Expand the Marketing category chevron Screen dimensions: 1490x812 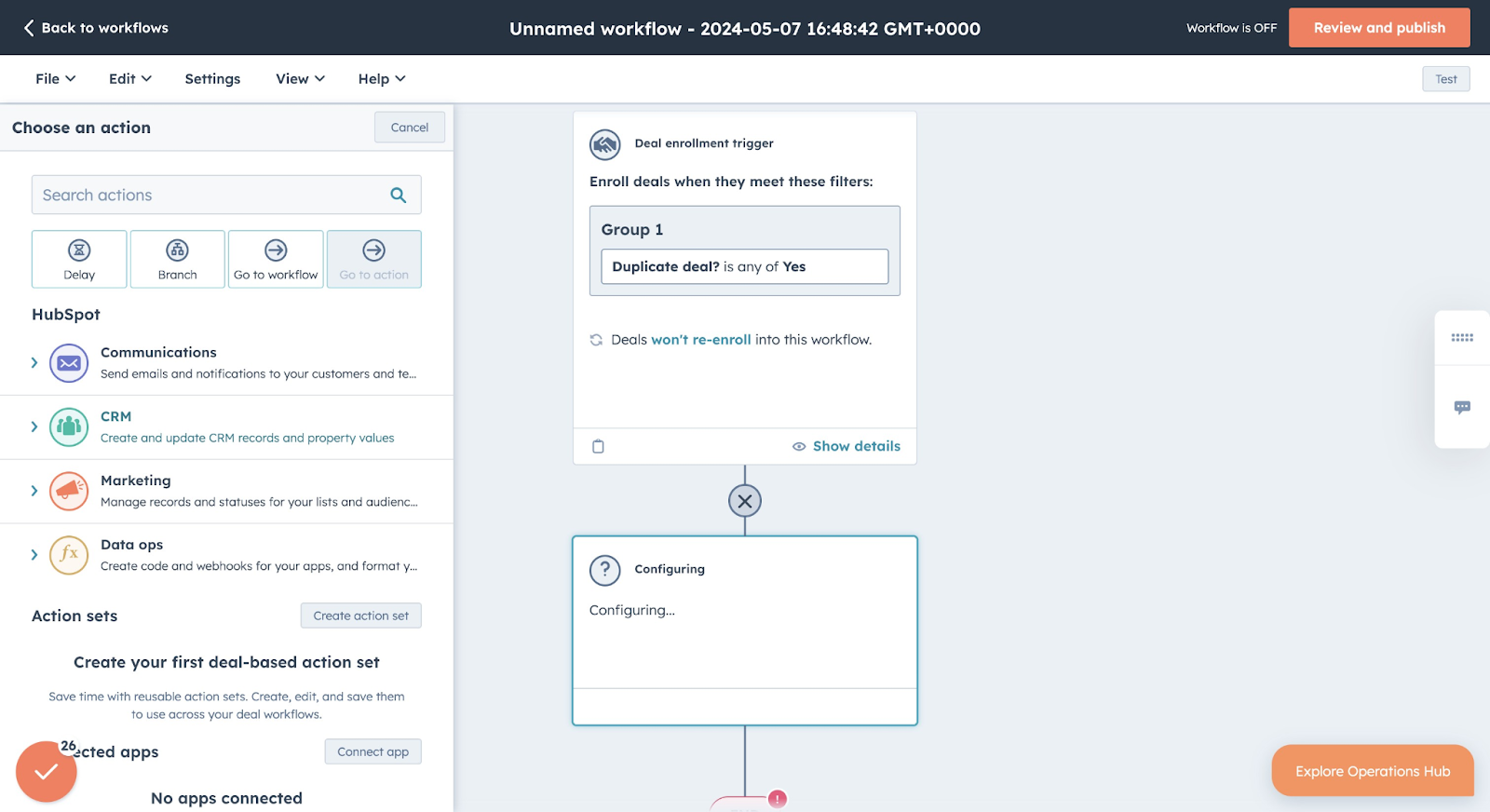34,491
